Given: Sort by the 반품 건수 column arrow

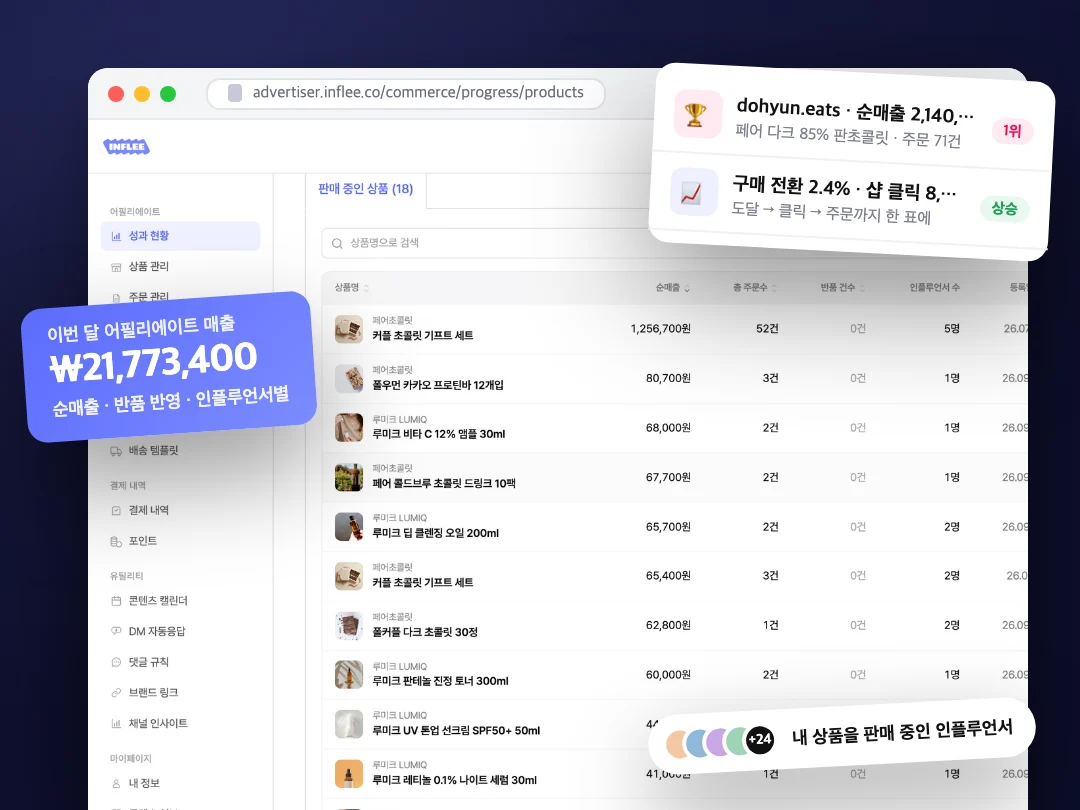Looking at the screenshot, I should (x=862, y=288).
